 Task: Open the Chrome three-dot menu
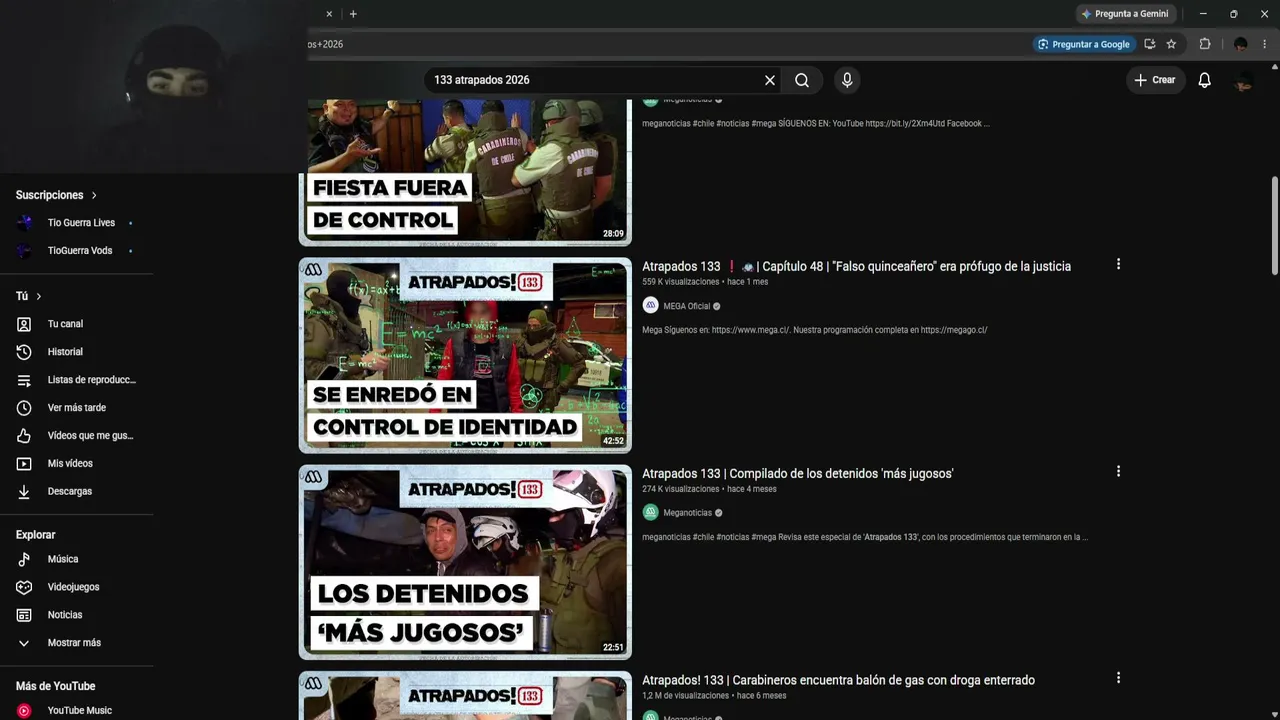tap(1265, 44)
